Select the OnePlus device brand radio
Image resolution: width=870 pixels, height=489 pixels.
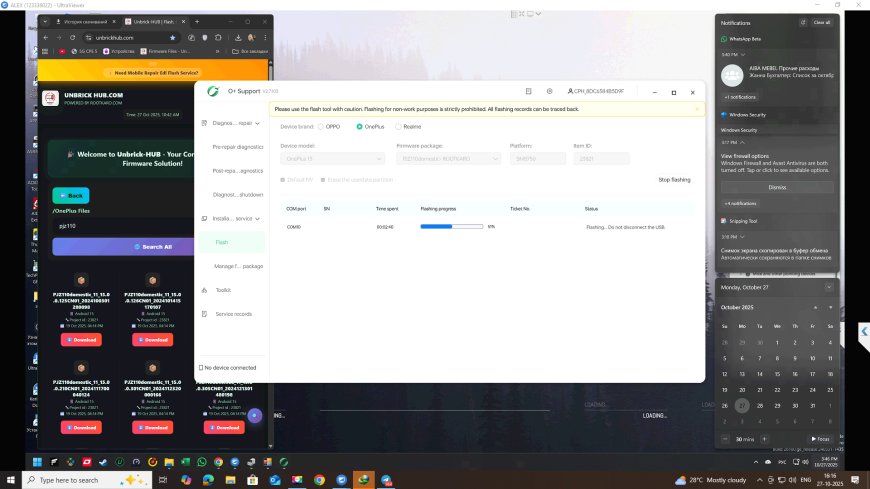click(360, 127)
